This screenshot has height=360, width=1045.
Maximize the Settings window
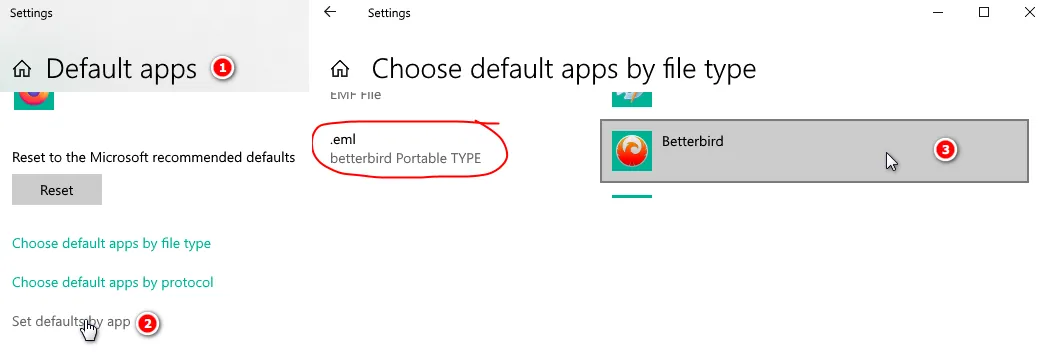tap(984, 12)
